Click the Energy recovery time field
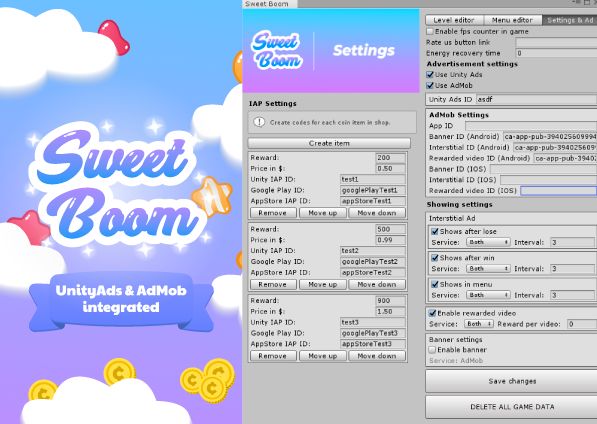The image size is (597, 424). pos(556,53)
